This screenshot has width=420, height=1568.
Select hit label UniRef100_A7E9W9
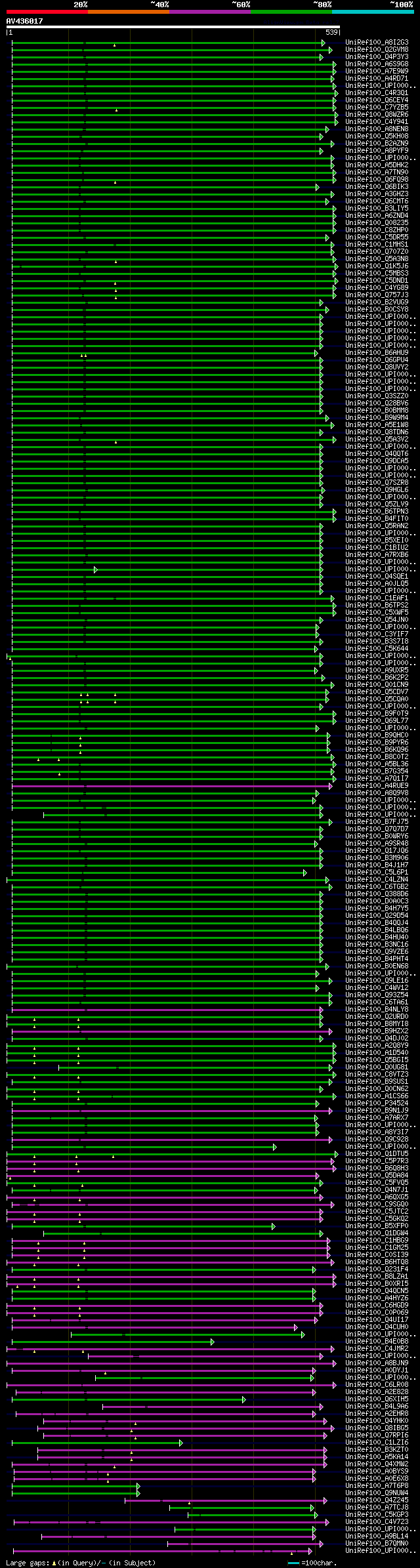click(x=377, y=72)
